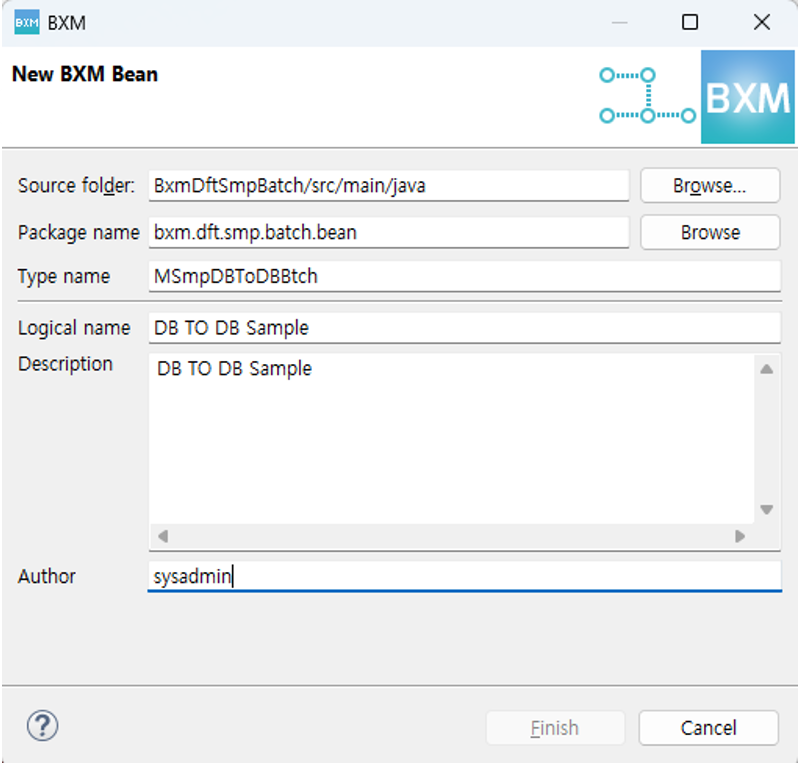Cancel the New BXM Bean dialog
This screenshot has width=798, height=763.
(708, 728)
